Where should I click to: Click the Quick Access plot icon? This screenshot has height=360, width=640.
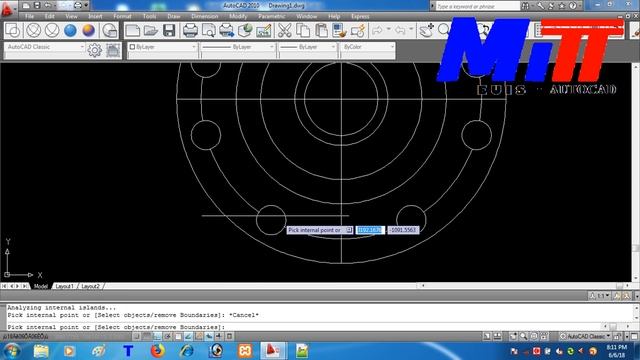click(77, 6)
